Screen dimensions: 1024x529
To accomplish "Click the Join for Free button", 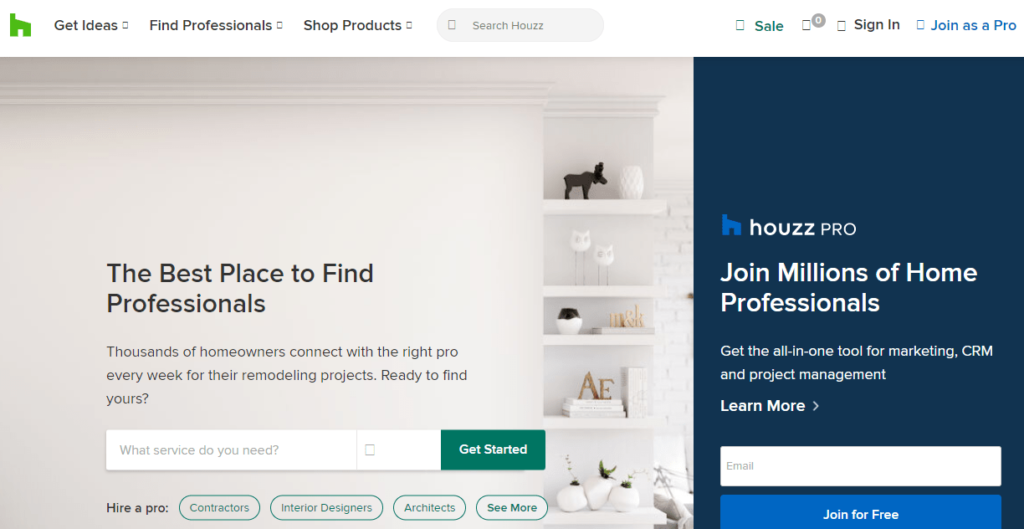I will [x=860, y=513].
